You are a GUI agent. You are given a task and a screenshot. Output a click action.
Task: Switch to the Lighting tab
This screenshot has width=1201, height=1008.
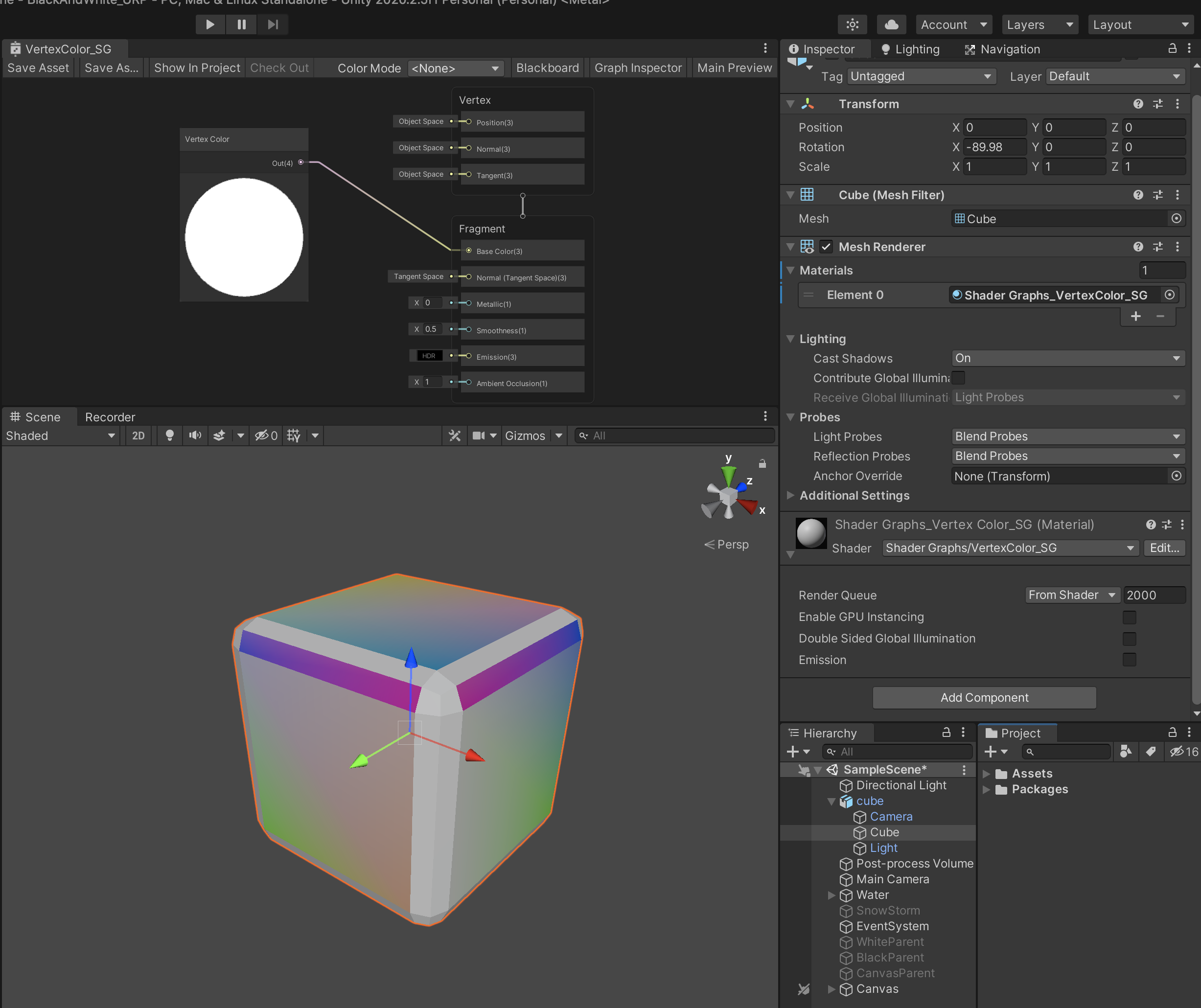[911, 49]
